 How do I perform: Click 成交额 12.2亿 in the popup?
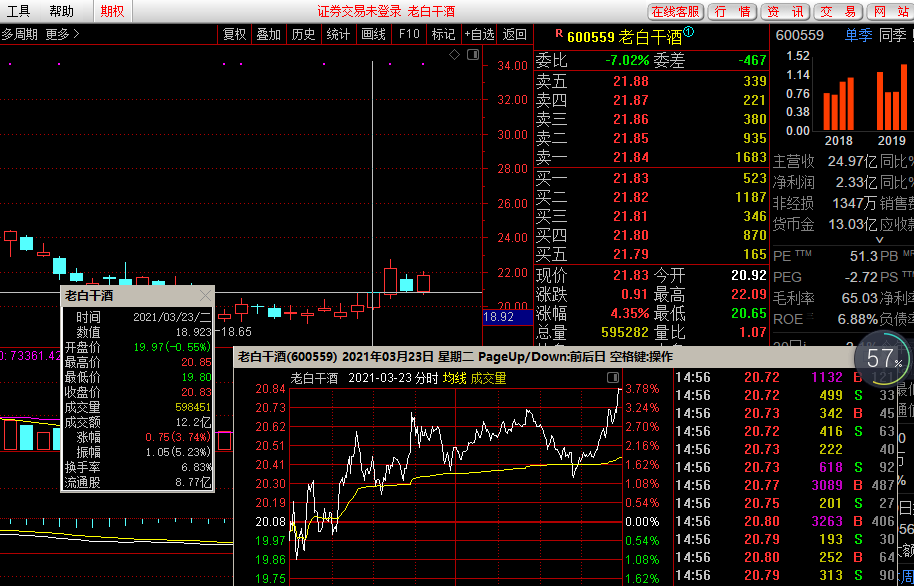click(x=194, y=422)
